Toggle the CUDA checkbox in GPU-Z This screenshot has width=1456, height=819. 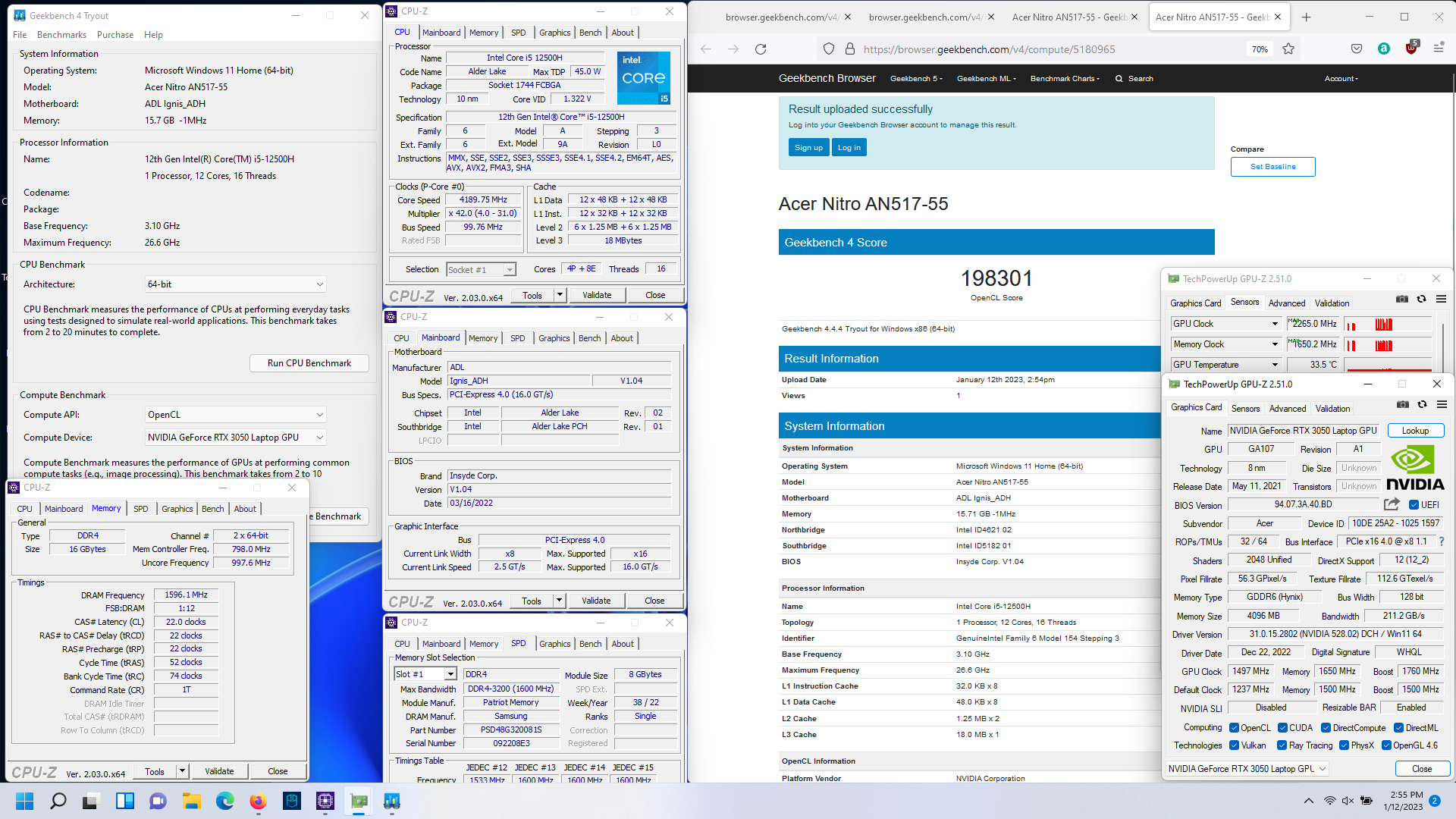pos(1282,728)
